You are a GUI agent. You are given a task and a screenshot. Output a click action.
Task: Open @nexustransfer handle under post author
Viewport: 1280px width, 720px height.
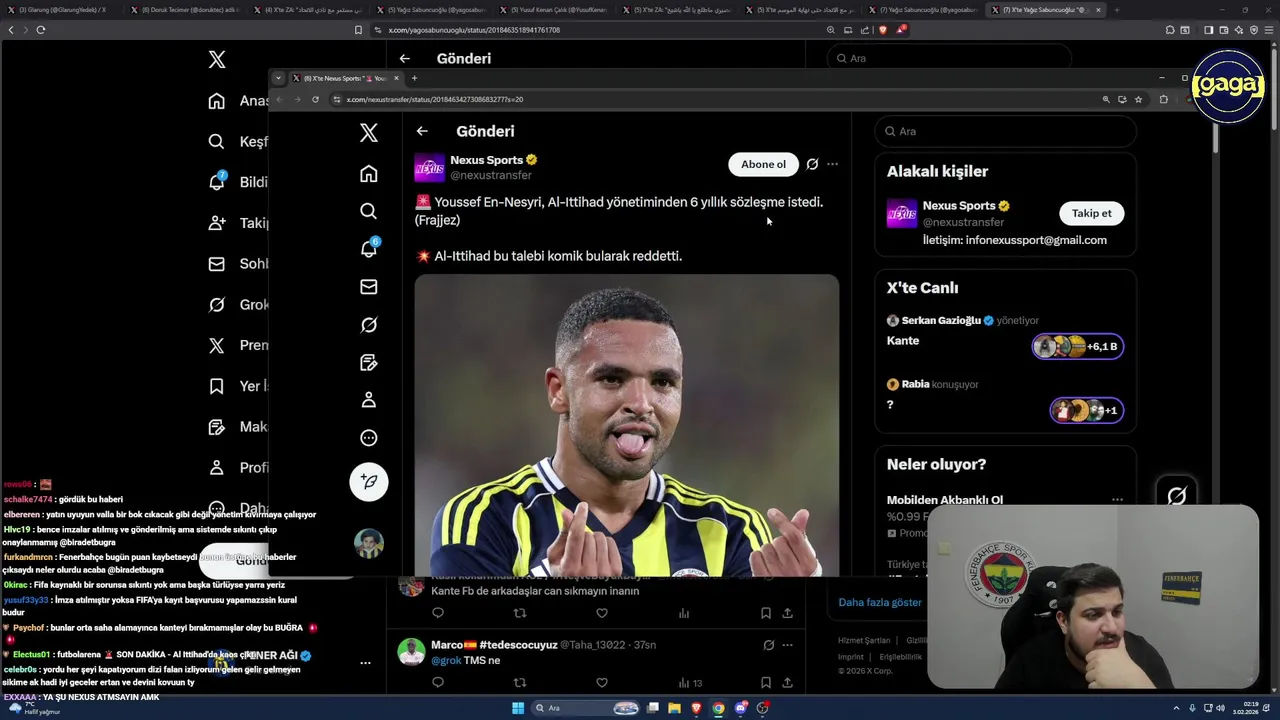coord(491,175)
